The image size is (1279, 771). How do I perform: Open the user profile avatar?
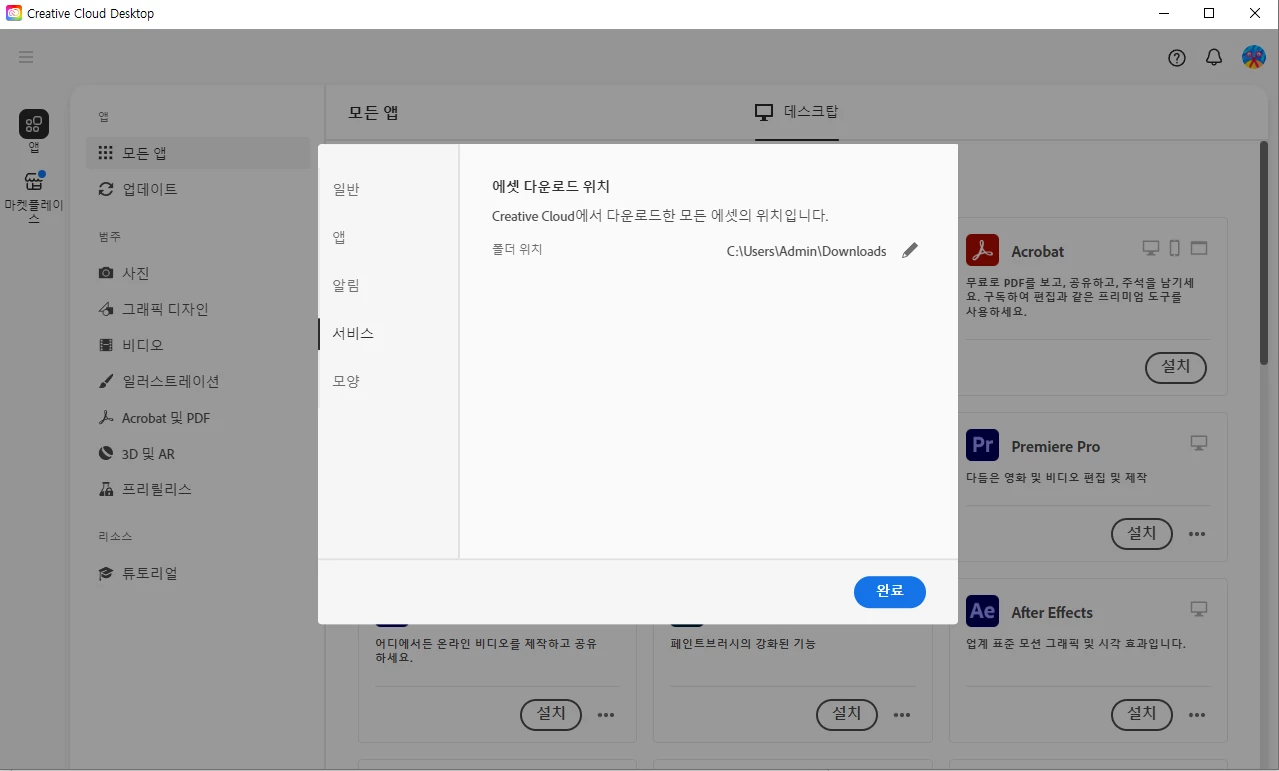(x=1254, y=57)
